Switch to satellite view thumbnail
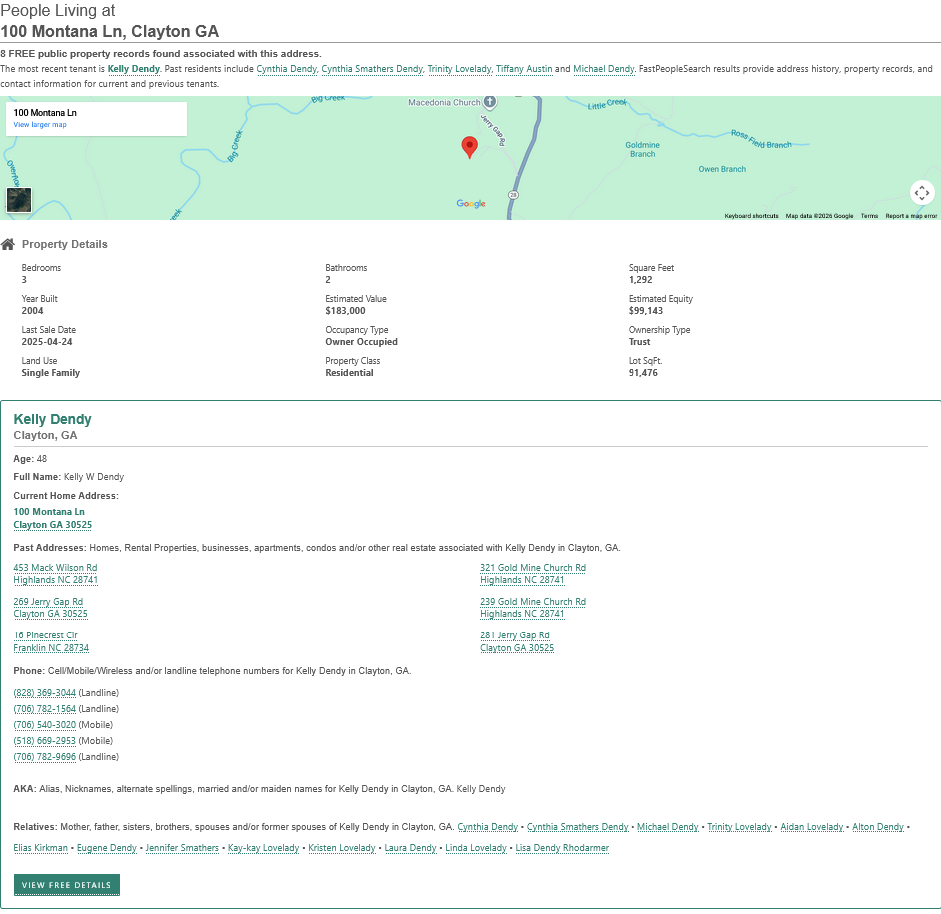The width and height of the screenshot is (941, 914). pos(18,199)
